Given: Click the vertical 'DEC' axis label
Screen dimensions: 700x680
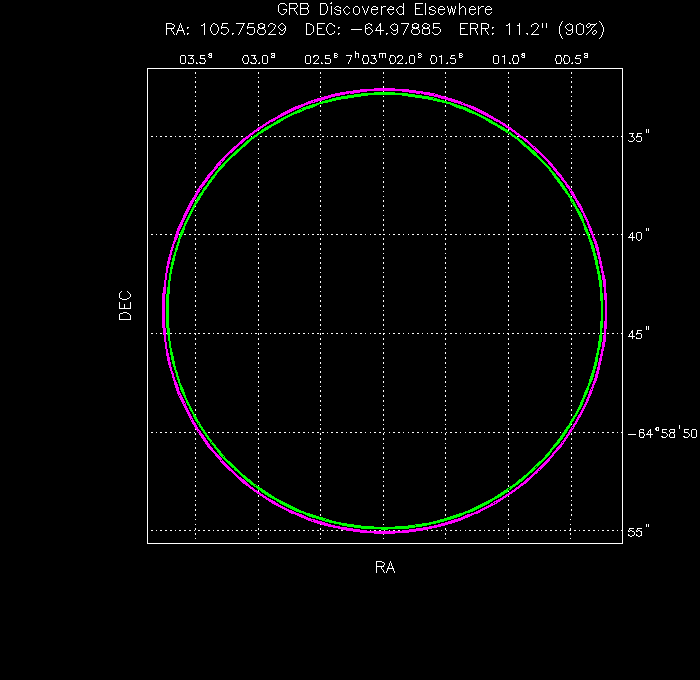Looking at the screenshot, I should (x=125, y=306).
